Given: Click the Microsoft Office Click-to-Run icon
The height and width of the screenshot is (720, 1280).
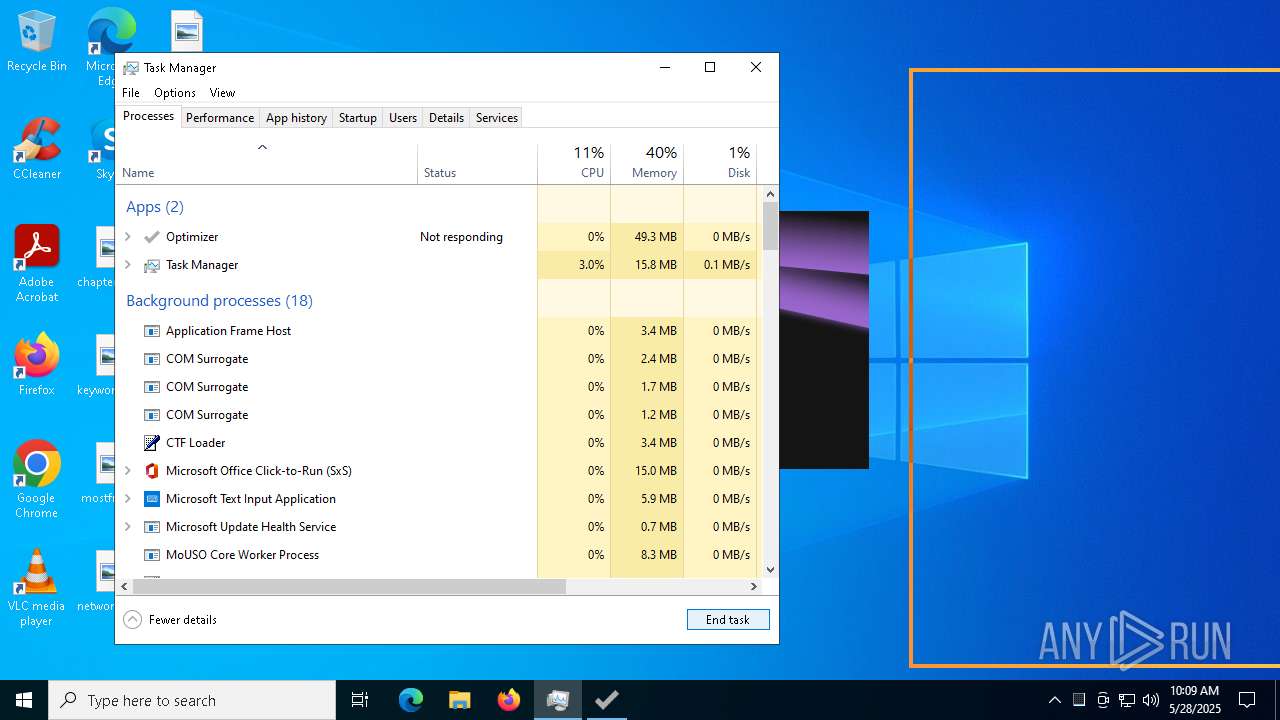Looking at the screenshot, I should [152, 471].
